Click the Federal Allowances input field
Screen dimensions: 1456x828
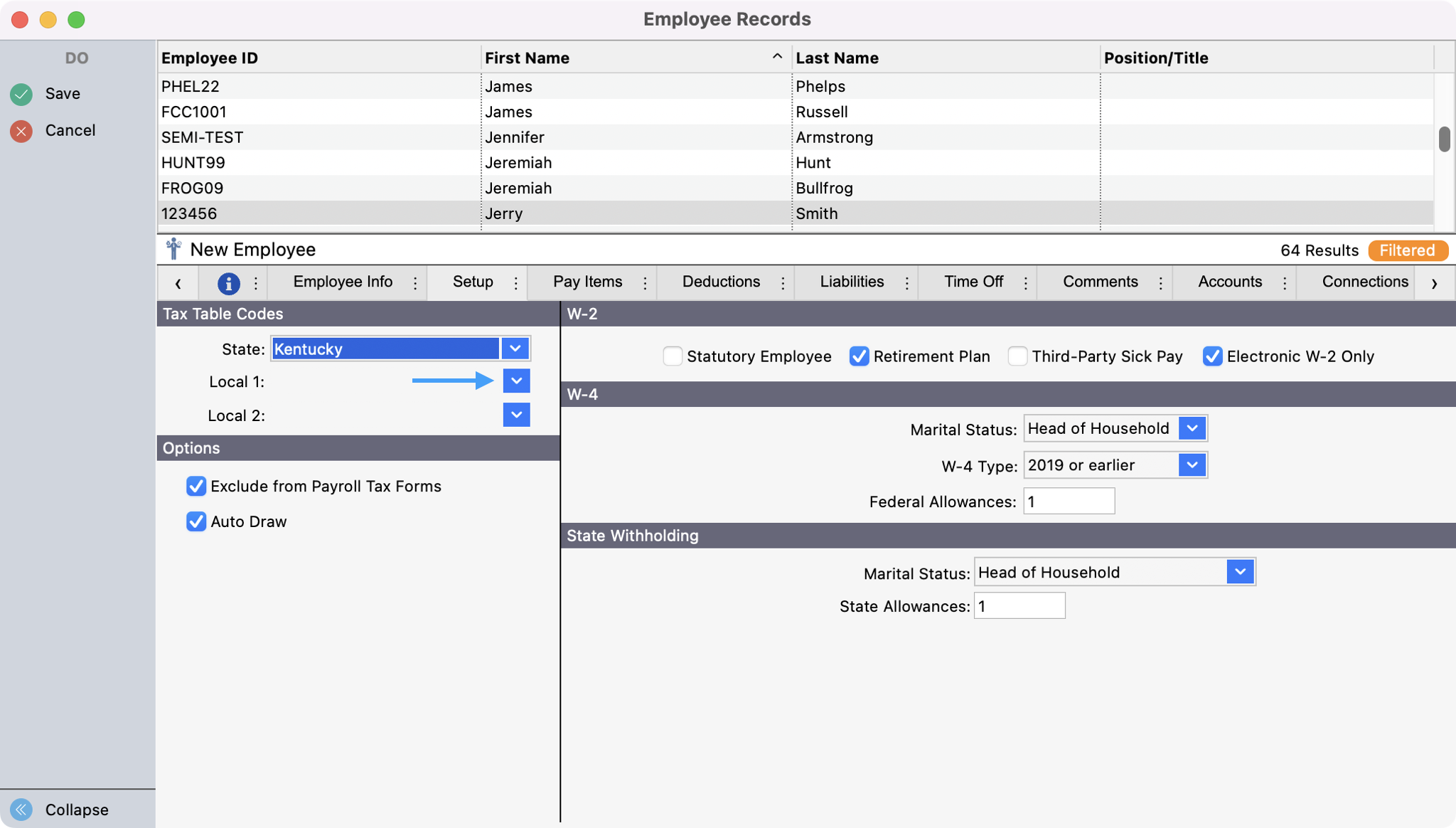click(x=1069, y=501)
